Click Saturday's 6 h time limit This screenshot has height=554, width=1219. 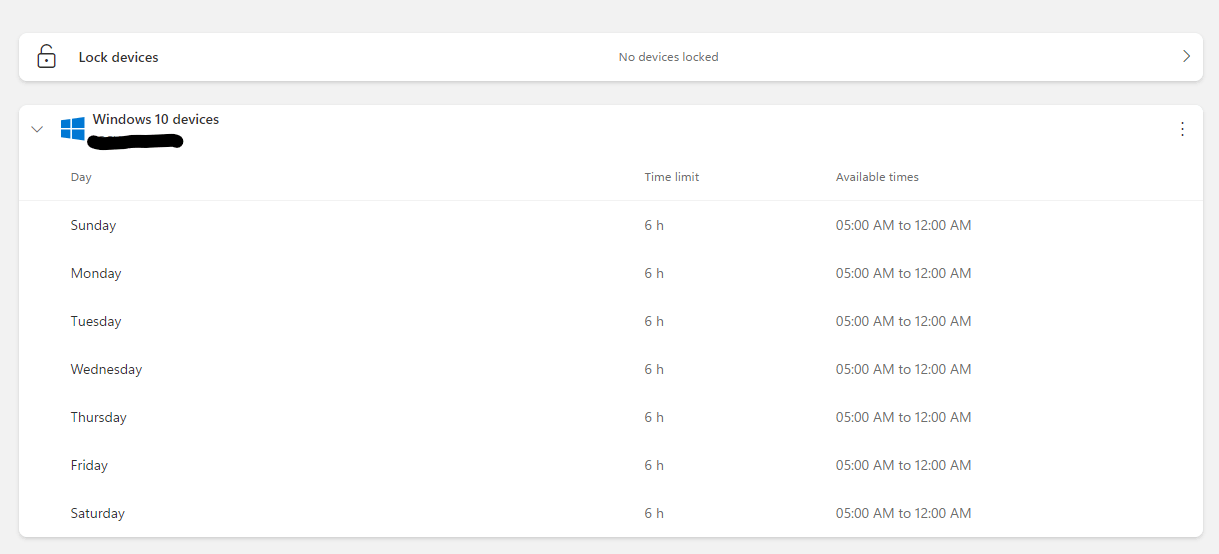coord(654,513)
